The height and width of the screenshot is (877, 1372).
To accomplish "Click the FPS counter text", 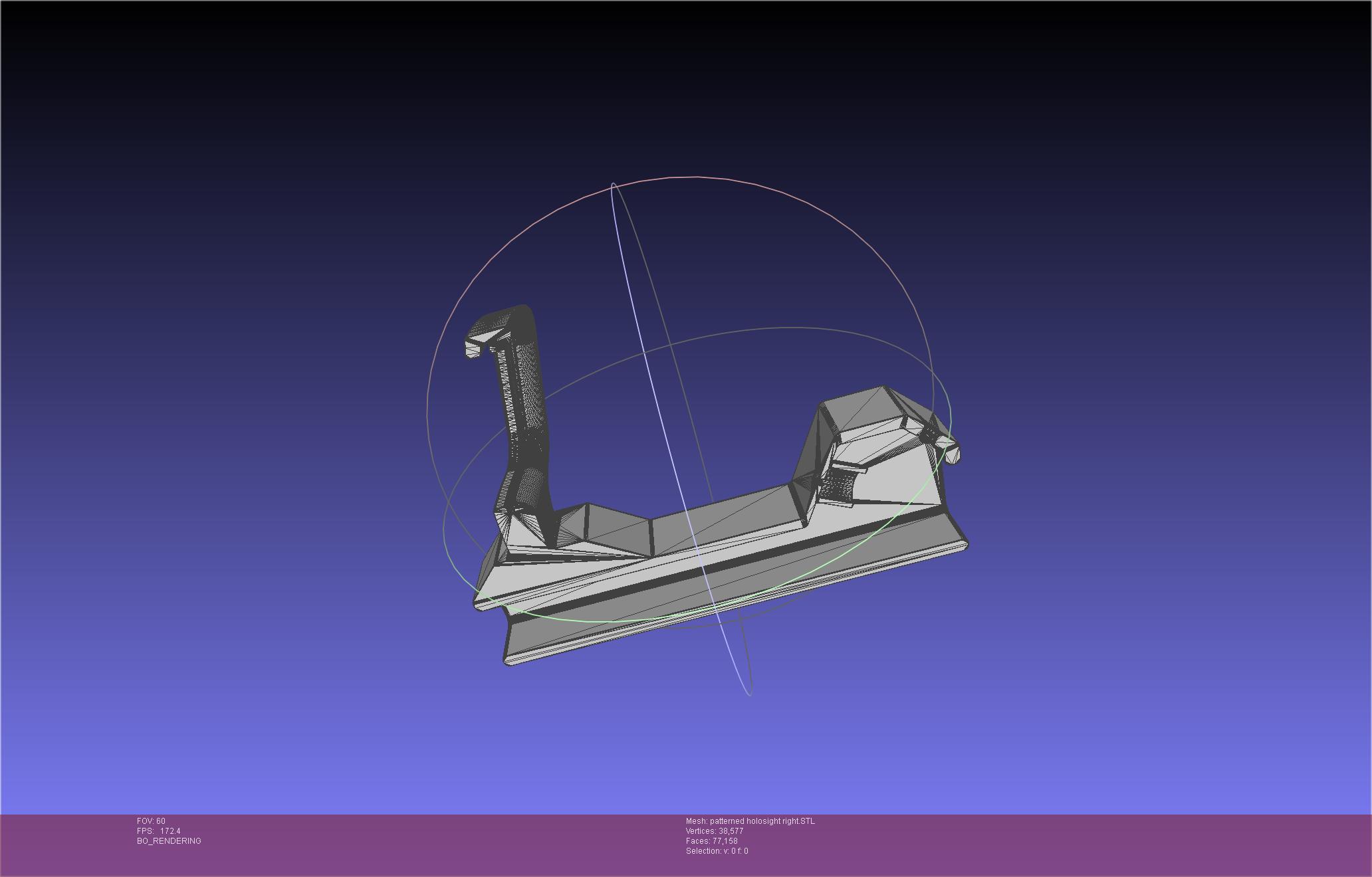I will tap(158, 831).
